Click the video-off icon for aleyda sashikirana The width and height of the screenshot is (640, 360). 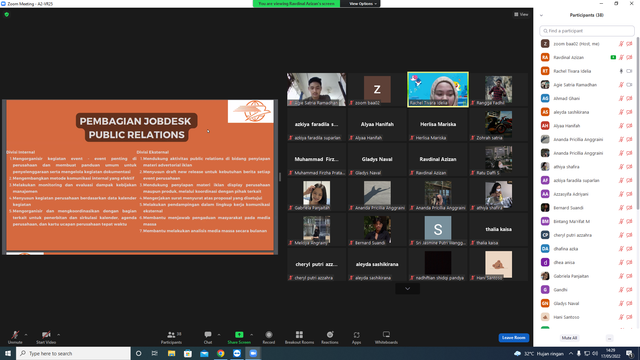click(x=629, y=112)
